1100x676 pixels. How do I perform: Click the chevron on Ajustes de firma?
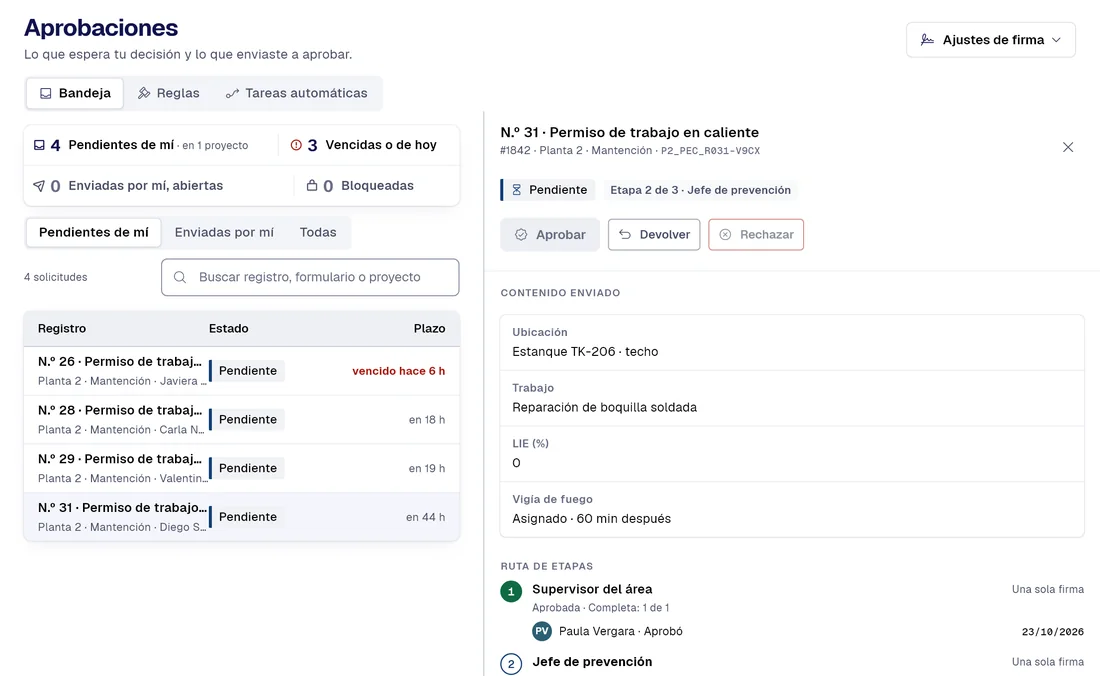pos(1056,40)
